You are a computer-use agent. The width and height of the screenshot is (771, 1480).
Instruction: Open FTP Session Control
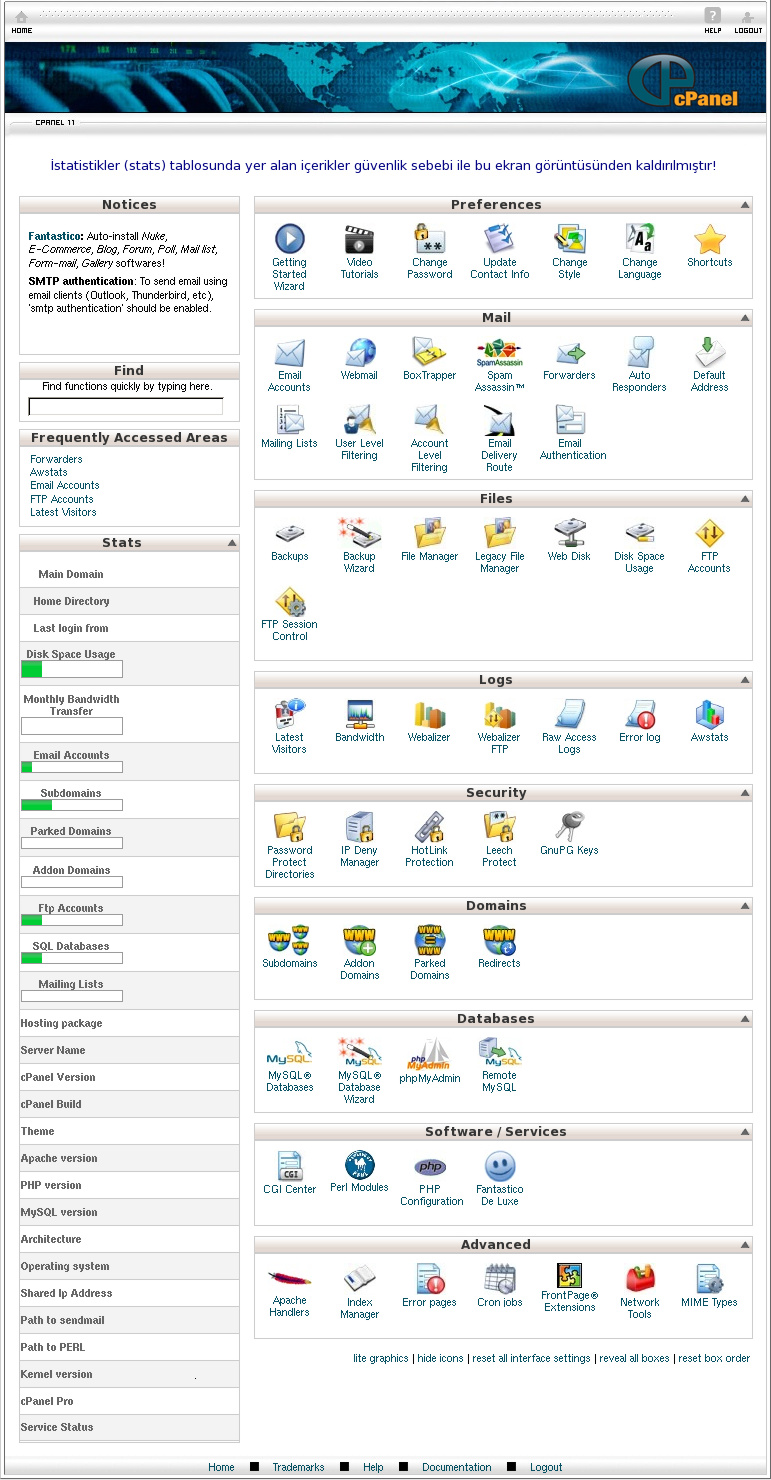tap(290, 602)
